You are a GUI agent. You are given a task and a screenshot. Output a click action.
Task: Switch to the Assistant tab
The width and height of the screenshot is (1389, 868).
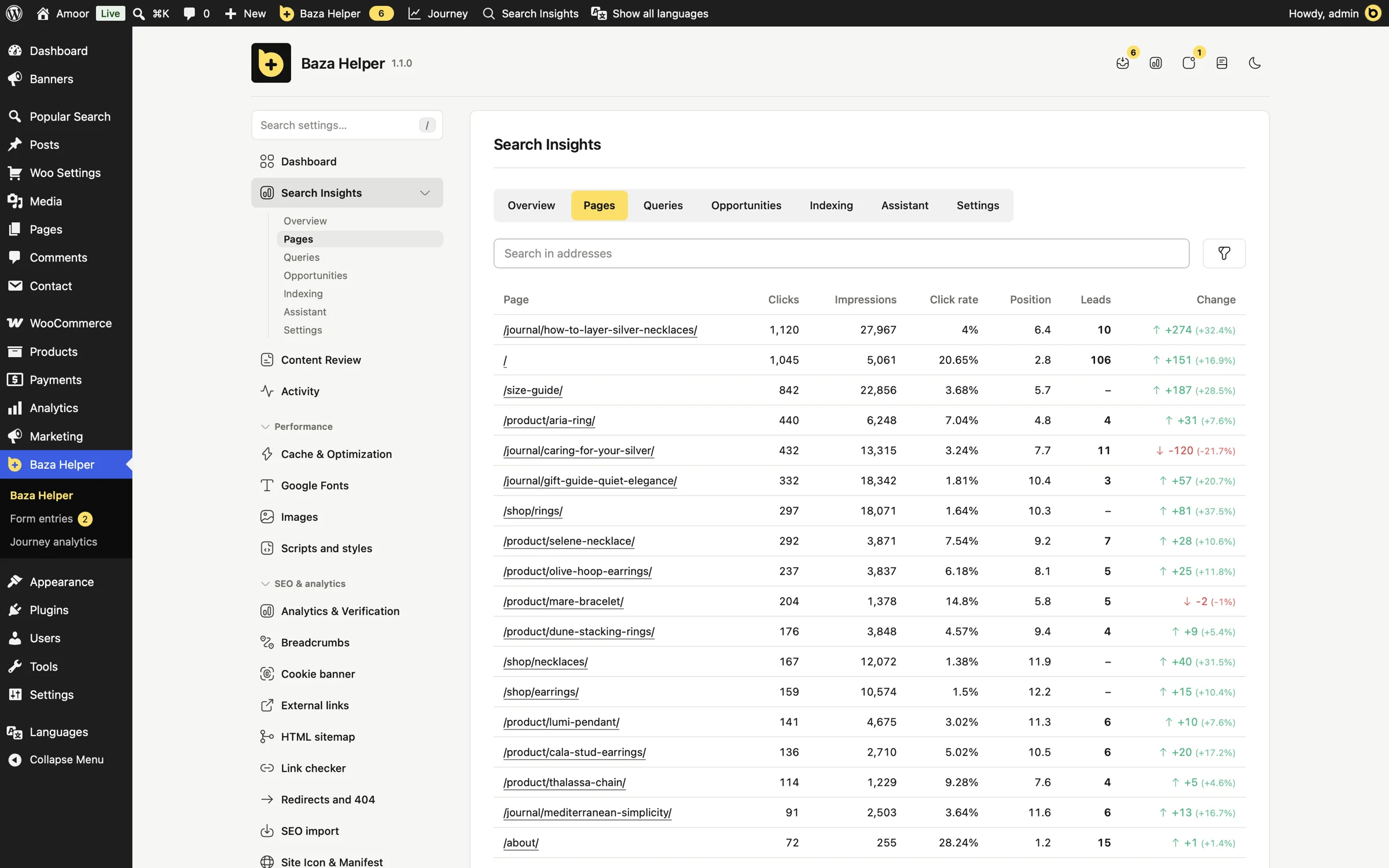coord(905,205)
